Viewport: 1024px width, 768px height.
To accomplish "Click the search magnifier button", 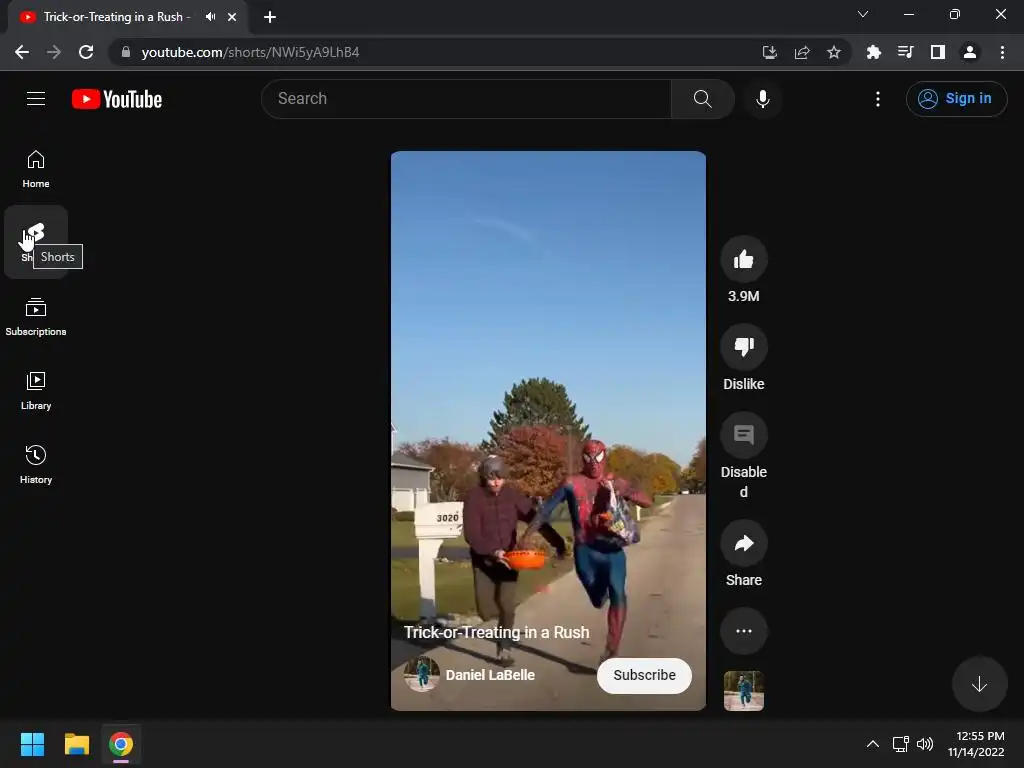I will click(703, 99).
